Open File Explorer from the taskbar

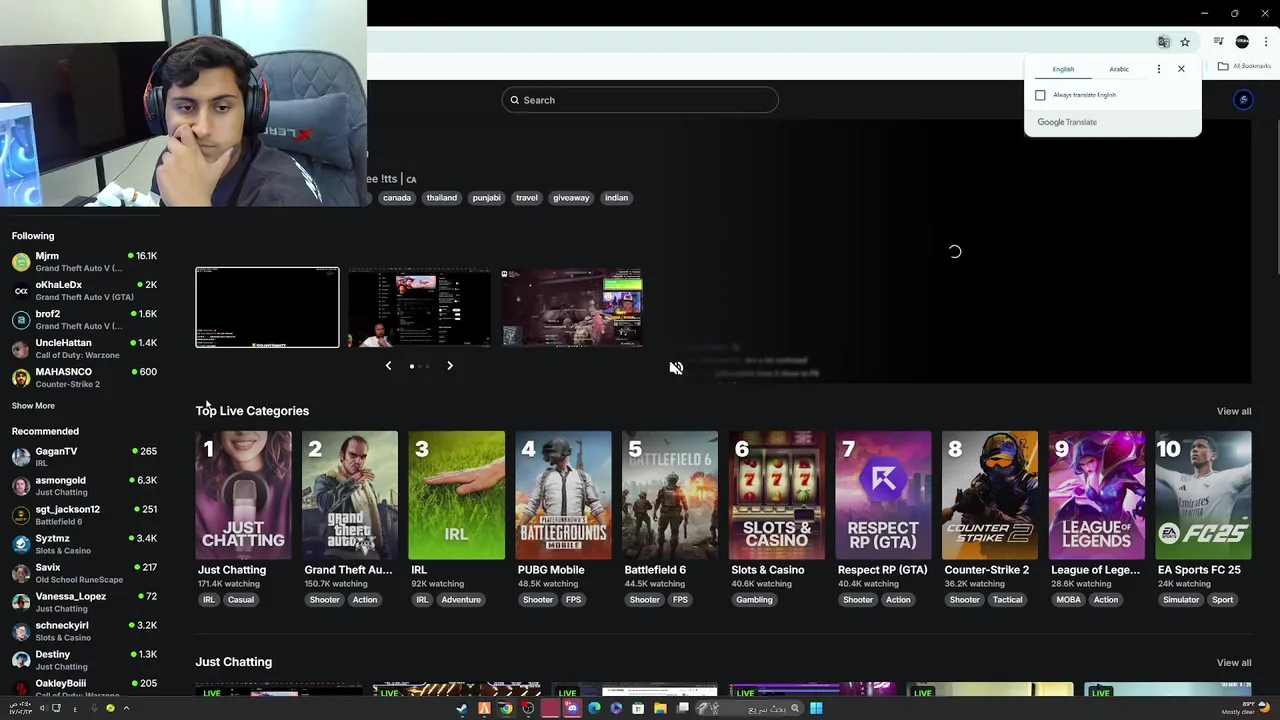click(660, 708)
